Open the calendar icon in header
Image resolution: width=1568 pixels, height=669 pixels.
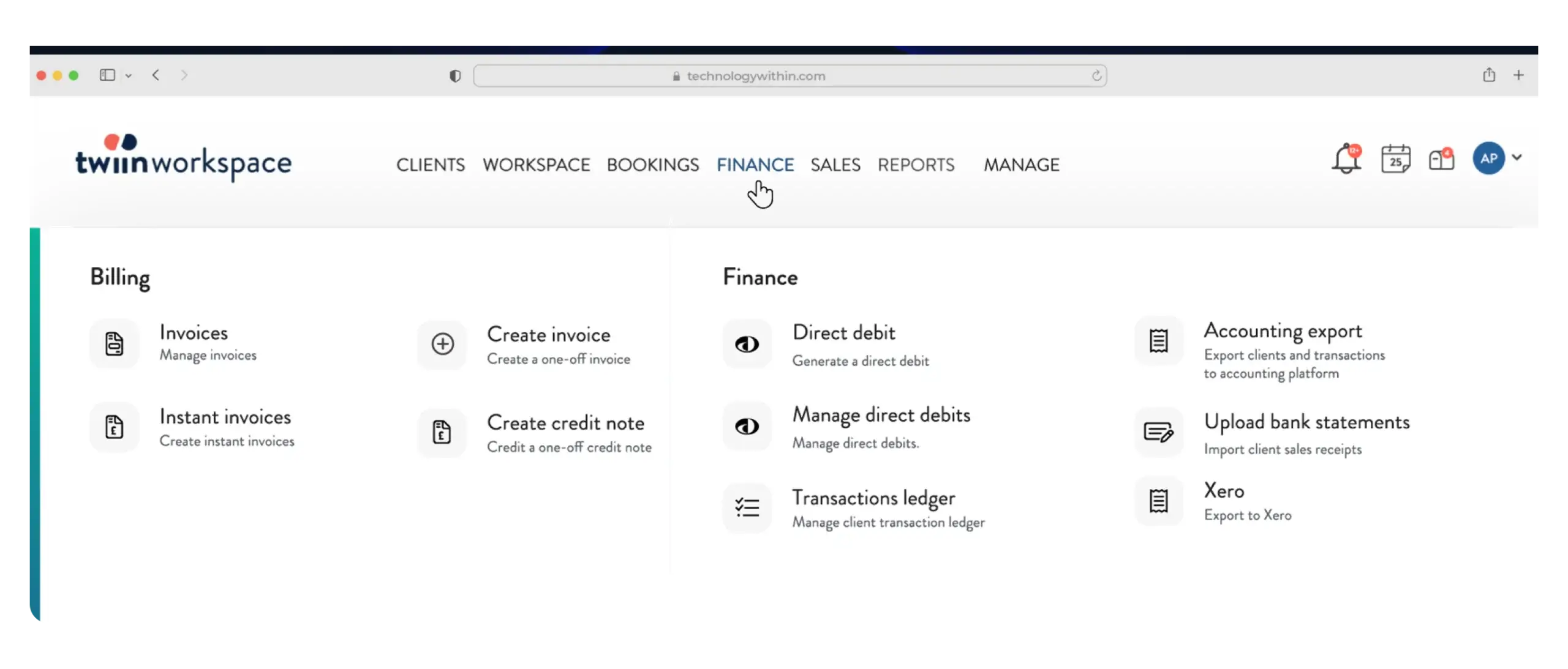point(1395,159)
